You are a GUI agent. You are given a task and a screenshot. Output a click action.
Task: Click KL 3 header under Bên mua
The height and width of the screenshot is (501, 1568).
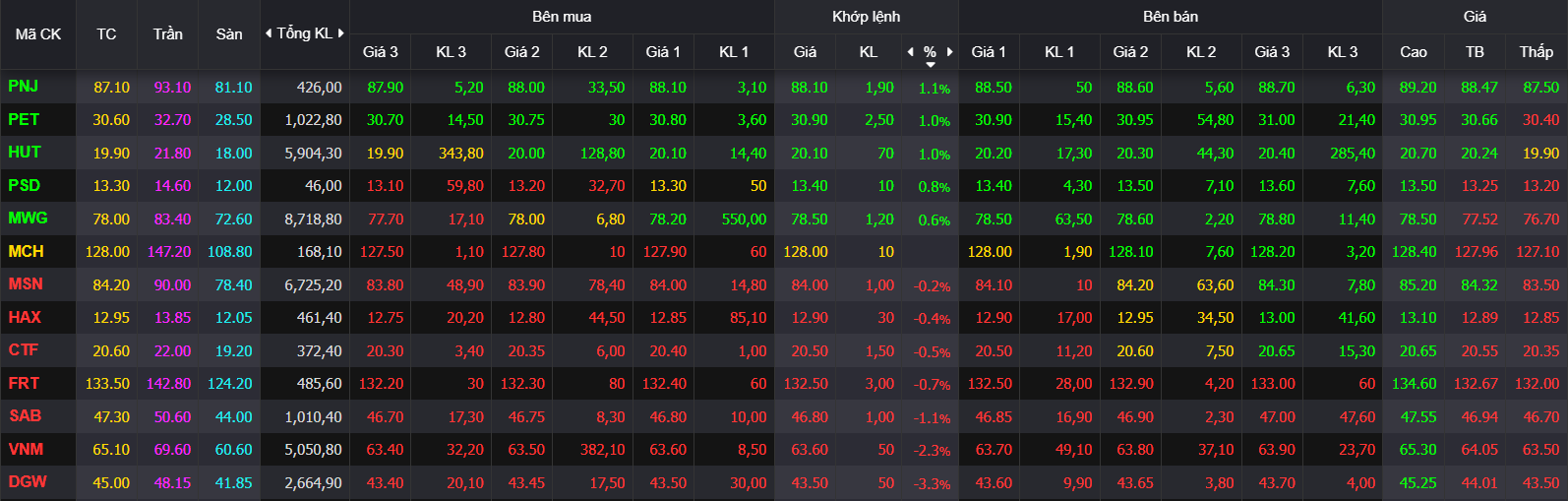[452, 52]
